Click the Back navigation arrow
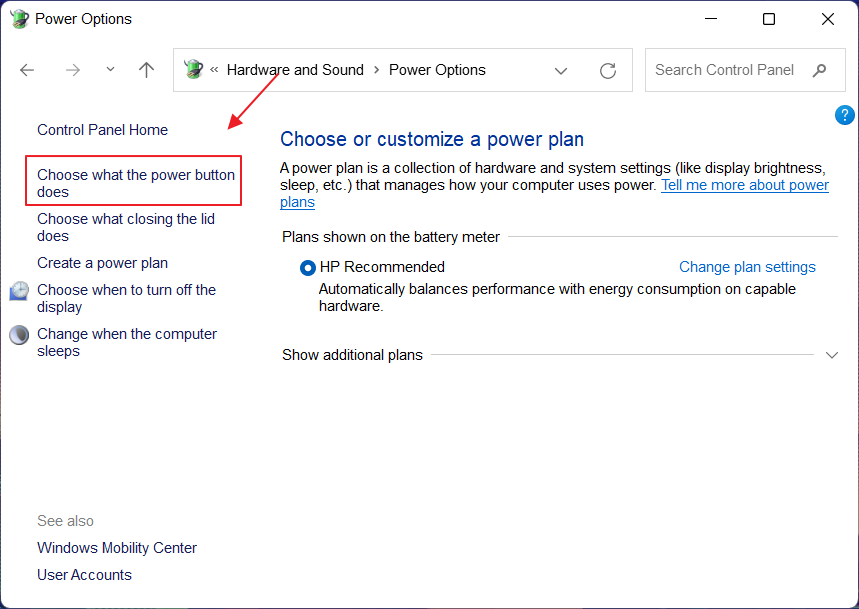This screenshot has width=859, height=609. coord(27,70)
